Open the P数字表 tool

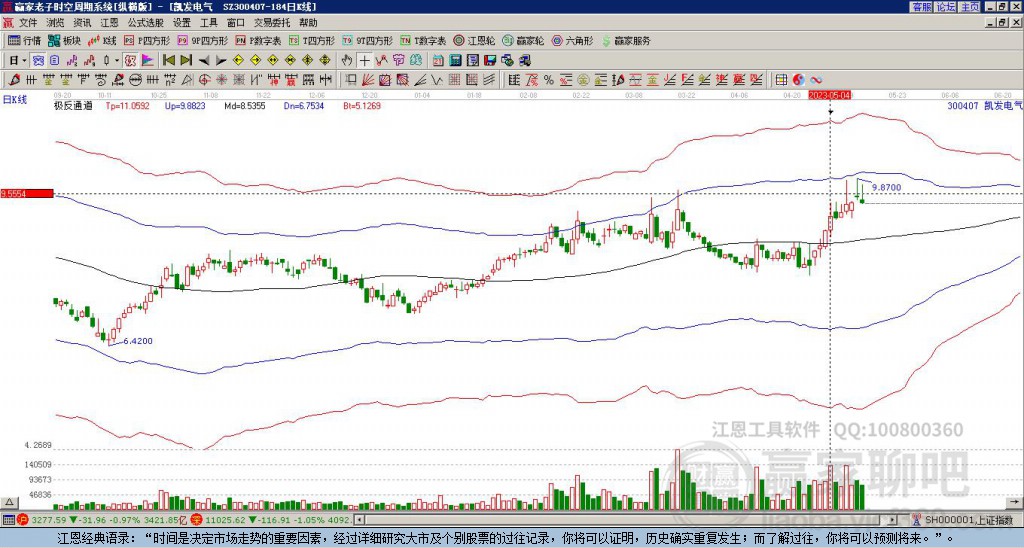(258, 40)
